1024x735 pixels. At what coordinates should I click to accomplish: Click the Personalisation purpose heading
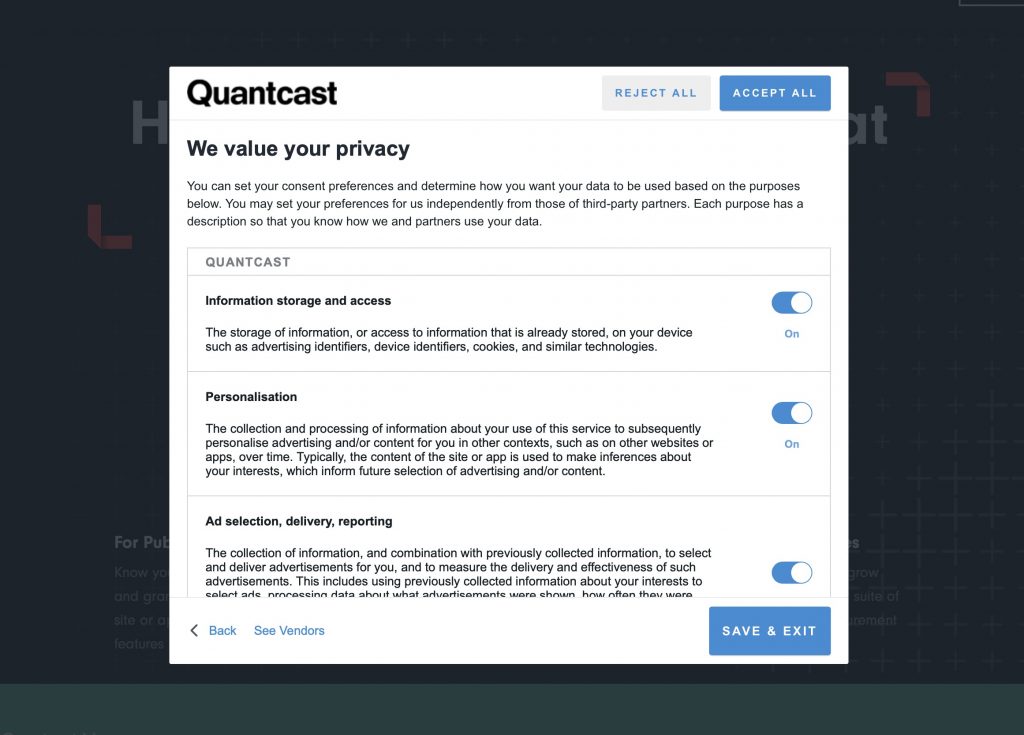point(251,397)
